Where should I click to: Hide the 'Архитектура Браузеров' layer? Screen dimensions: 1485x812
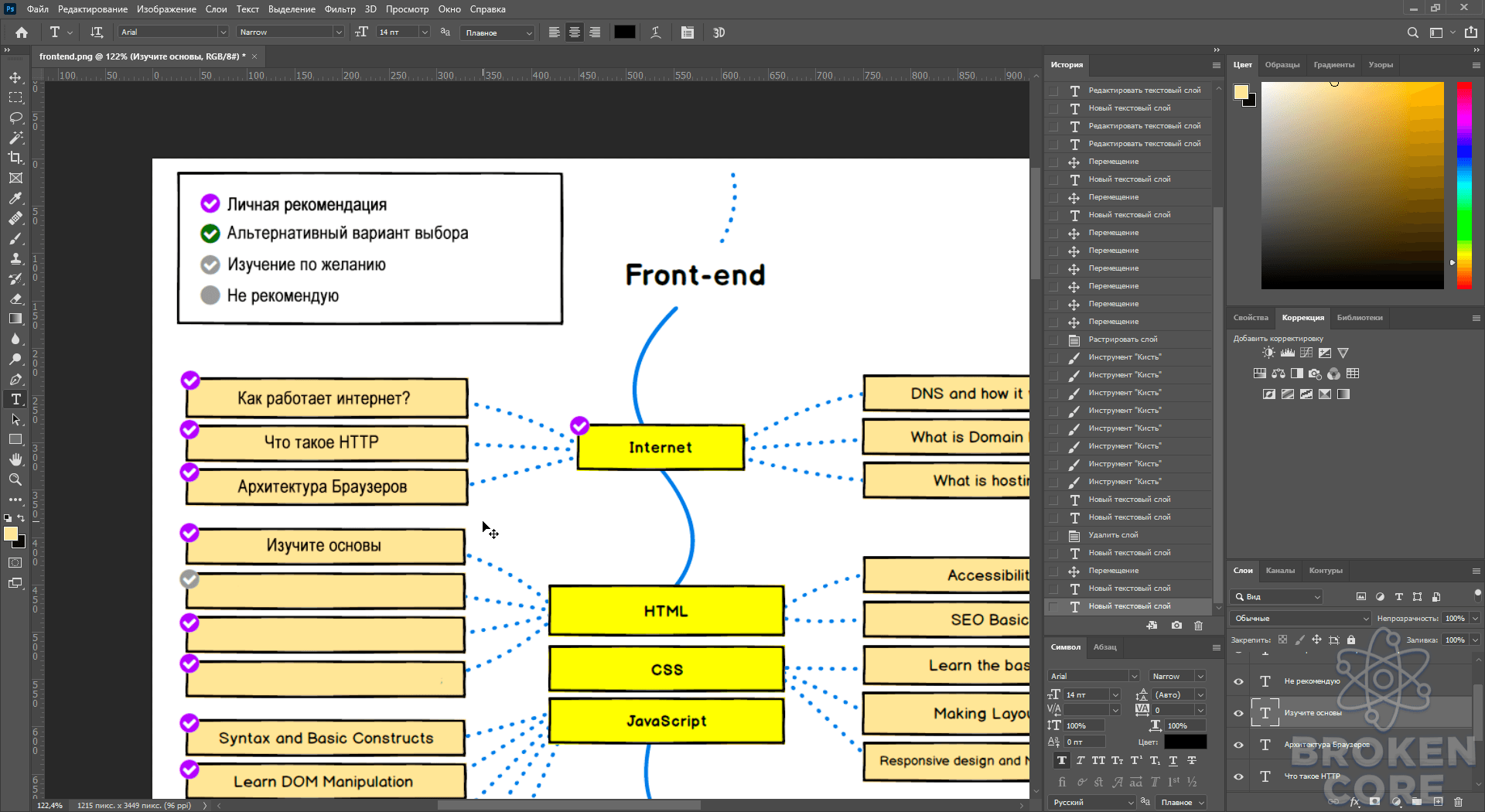pyautogui.click(x=1239, y=745)
